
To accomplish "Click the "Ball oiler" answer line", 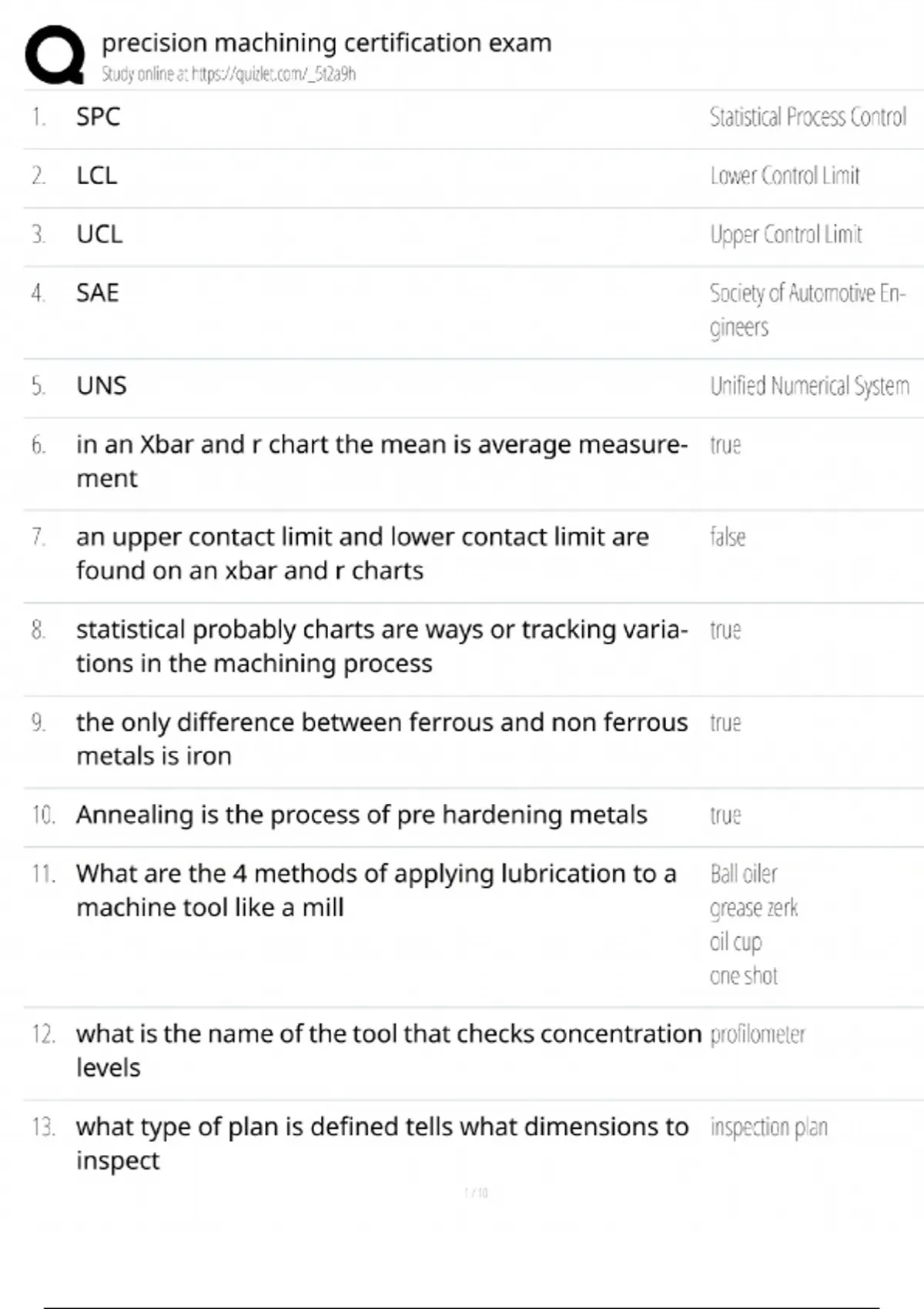I will [744, 874].
